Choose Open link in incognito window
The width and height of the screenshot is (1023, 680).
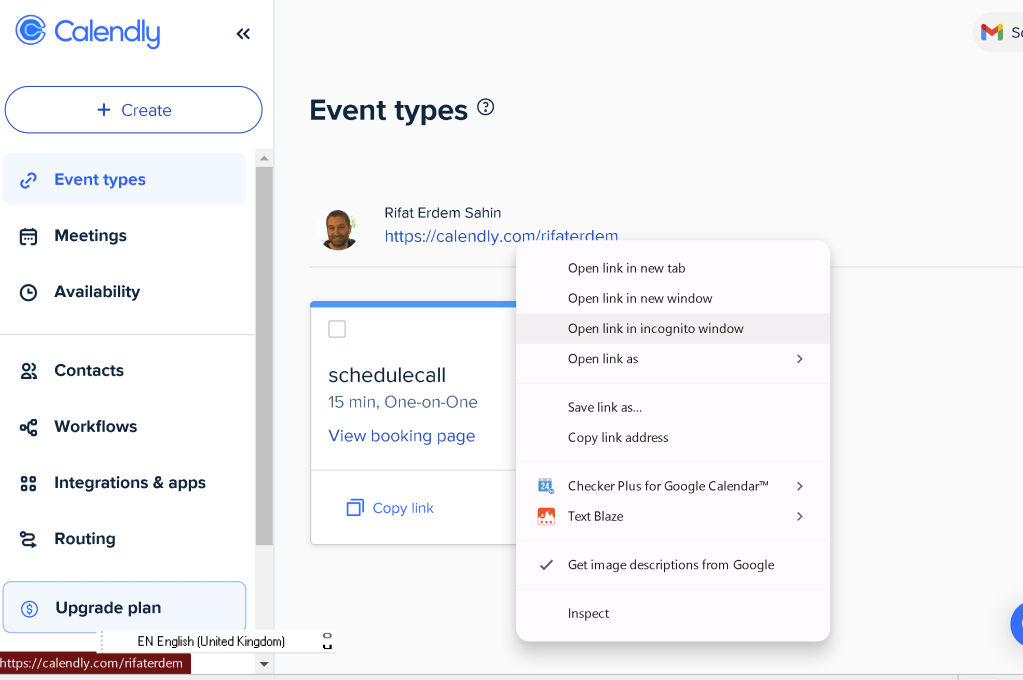[673, 328]
